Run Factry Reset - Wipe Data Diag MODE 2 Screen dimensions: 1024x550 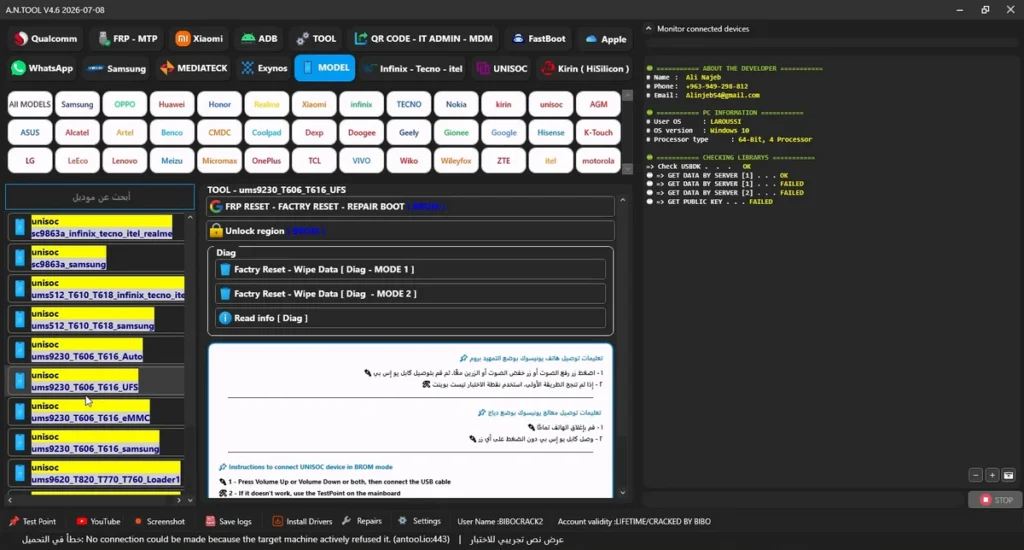click(x=410, y=293)
